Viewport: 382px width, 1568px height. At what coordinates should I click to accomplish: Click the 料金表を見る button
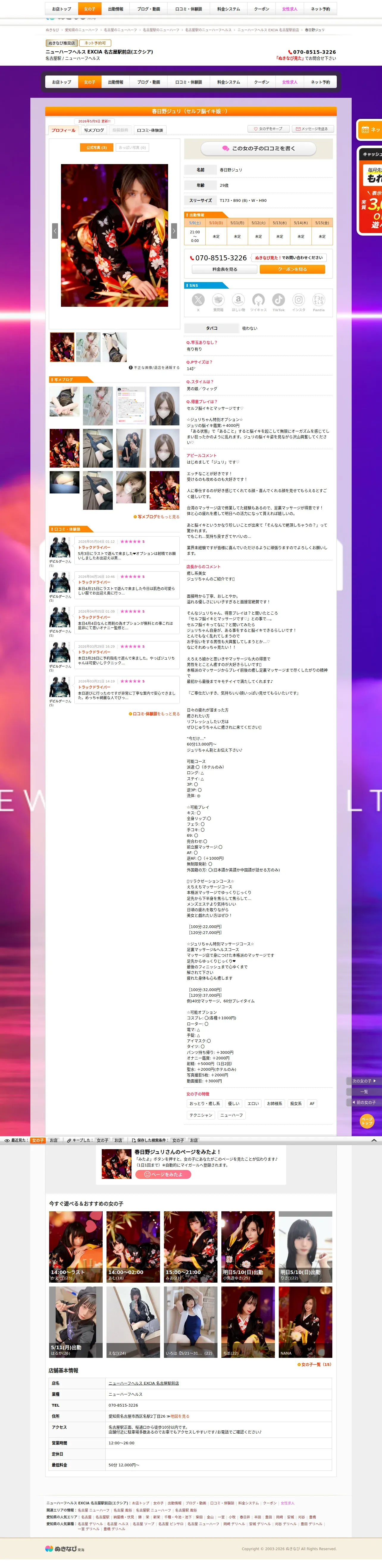pyautogui.click(x=225, y=269)
